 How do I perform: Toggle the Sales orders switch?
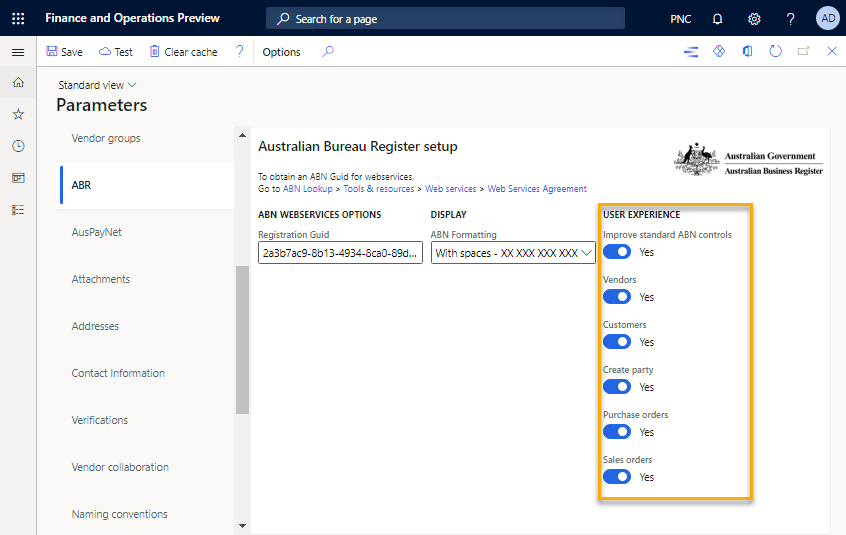tap(617, 477)
